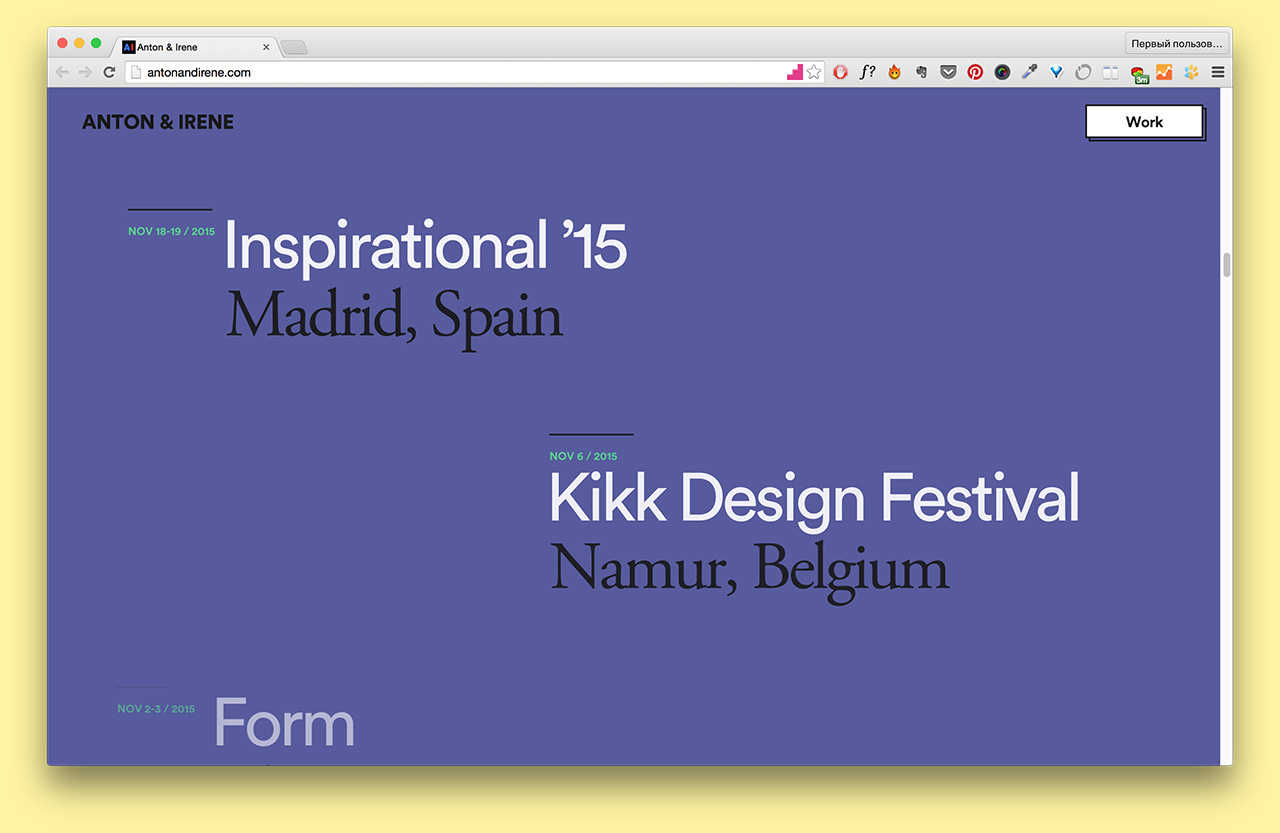Screen dimensions: 1280x833
Task: Open the Adblock red stop-hand extension
Action: [x=841, y=72]
